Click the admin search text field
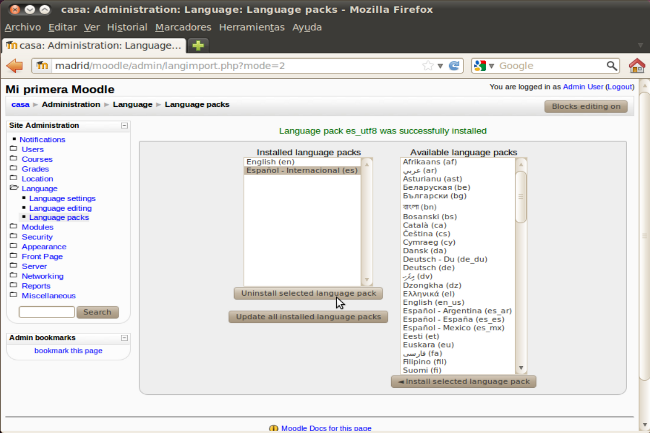 tap(46, 312)
